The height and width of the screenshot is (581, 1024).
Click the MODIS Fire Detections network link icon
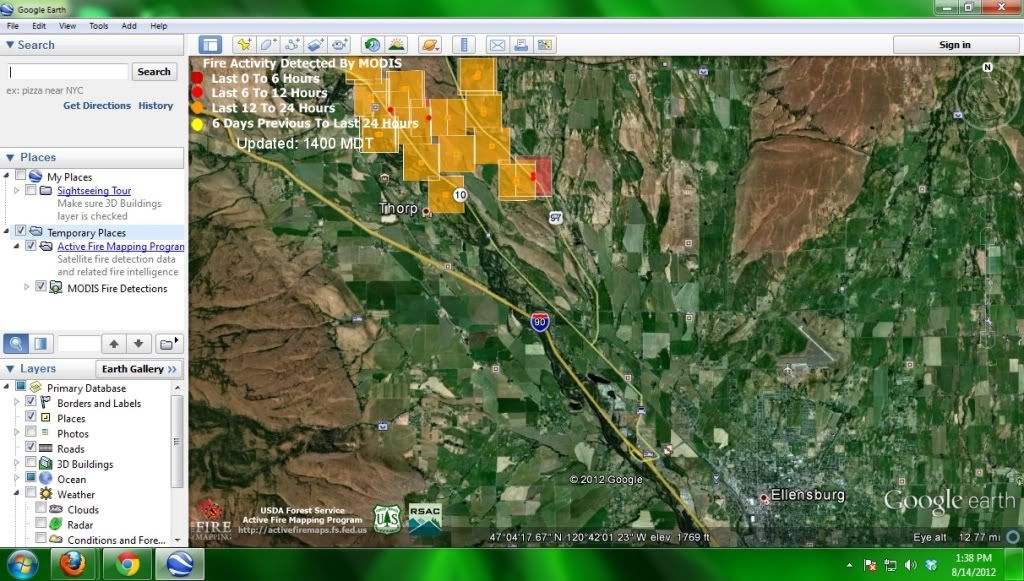coord(56,288)
